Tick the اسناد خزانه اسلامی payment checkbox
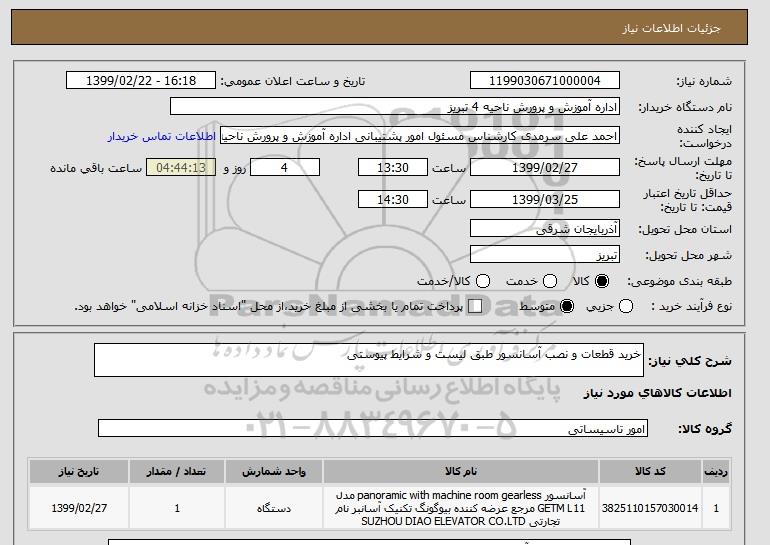Viewport: 770px width, 545px height. pos(475,306)
